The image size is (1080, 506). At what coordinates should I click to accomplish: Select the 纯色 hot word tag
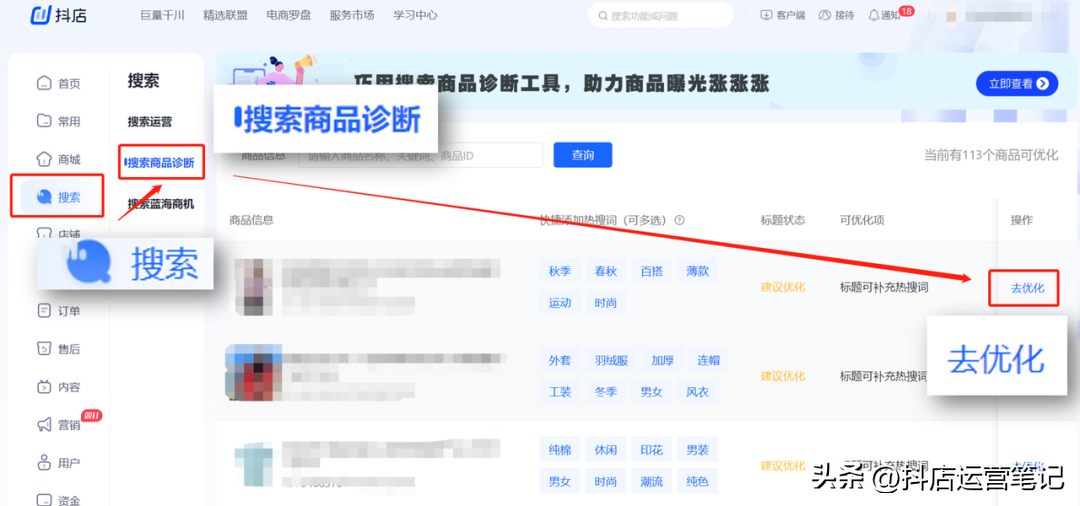click(698, 481)
